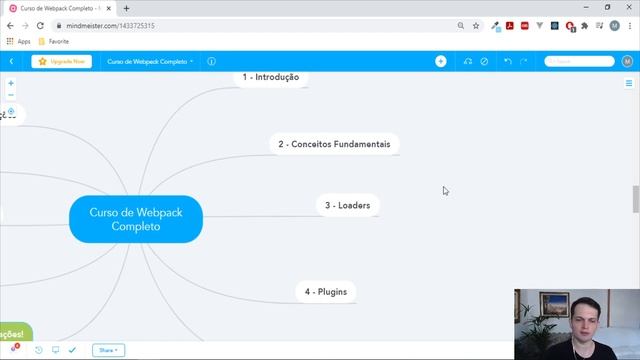Open the eyedropper color picker extension
Image resolution: width=640 pixels, height=360 pixels.
tap(496, 26)
